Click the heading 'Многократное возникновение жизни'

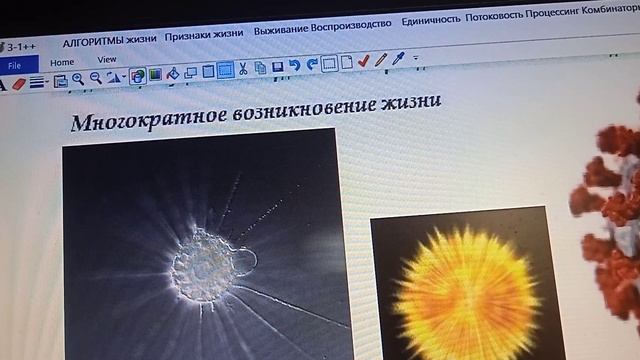(256, 112)
